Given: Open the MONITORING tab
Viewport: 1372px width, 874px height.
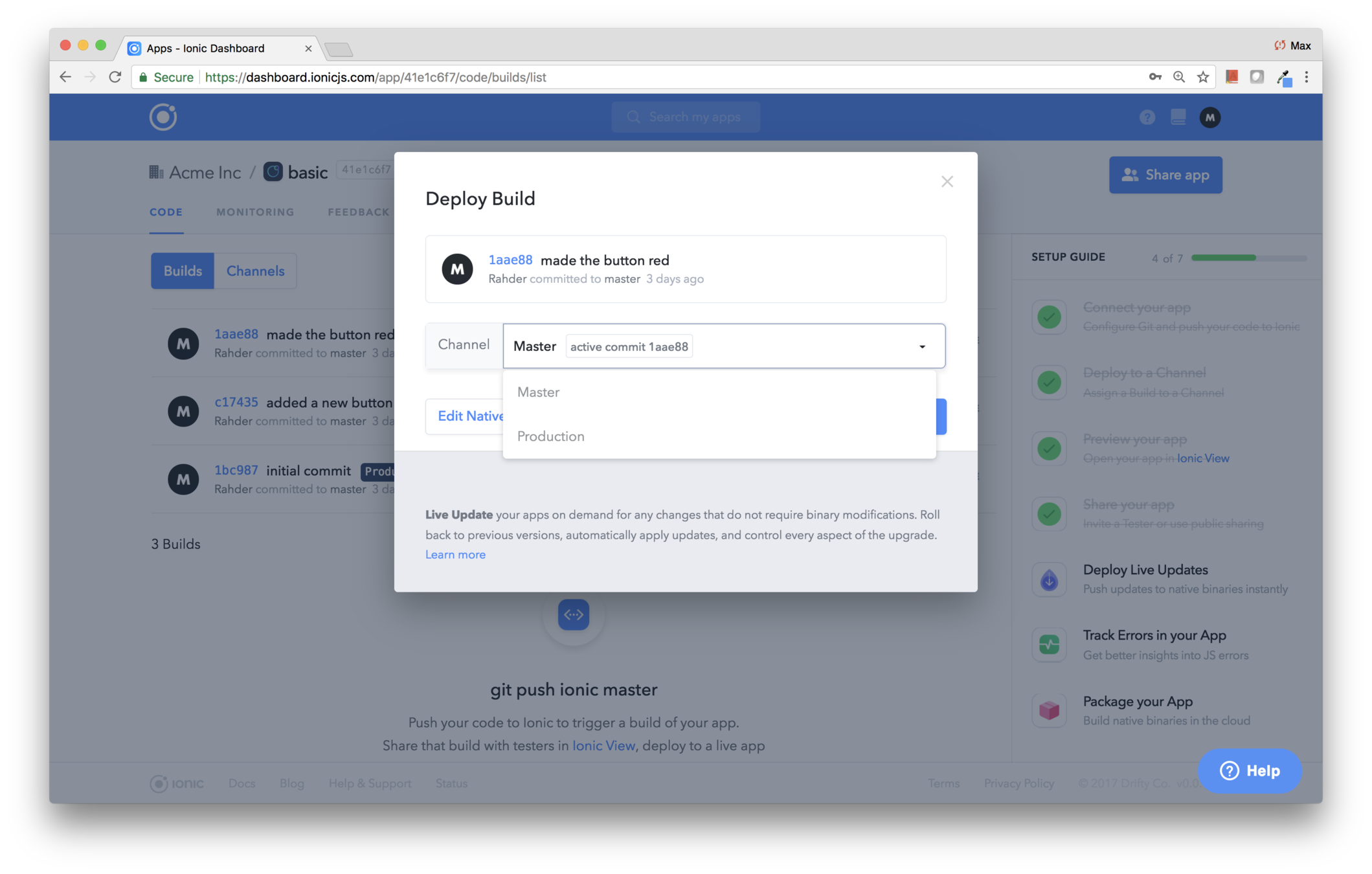Looking at the screenshot, I should 255,212.
